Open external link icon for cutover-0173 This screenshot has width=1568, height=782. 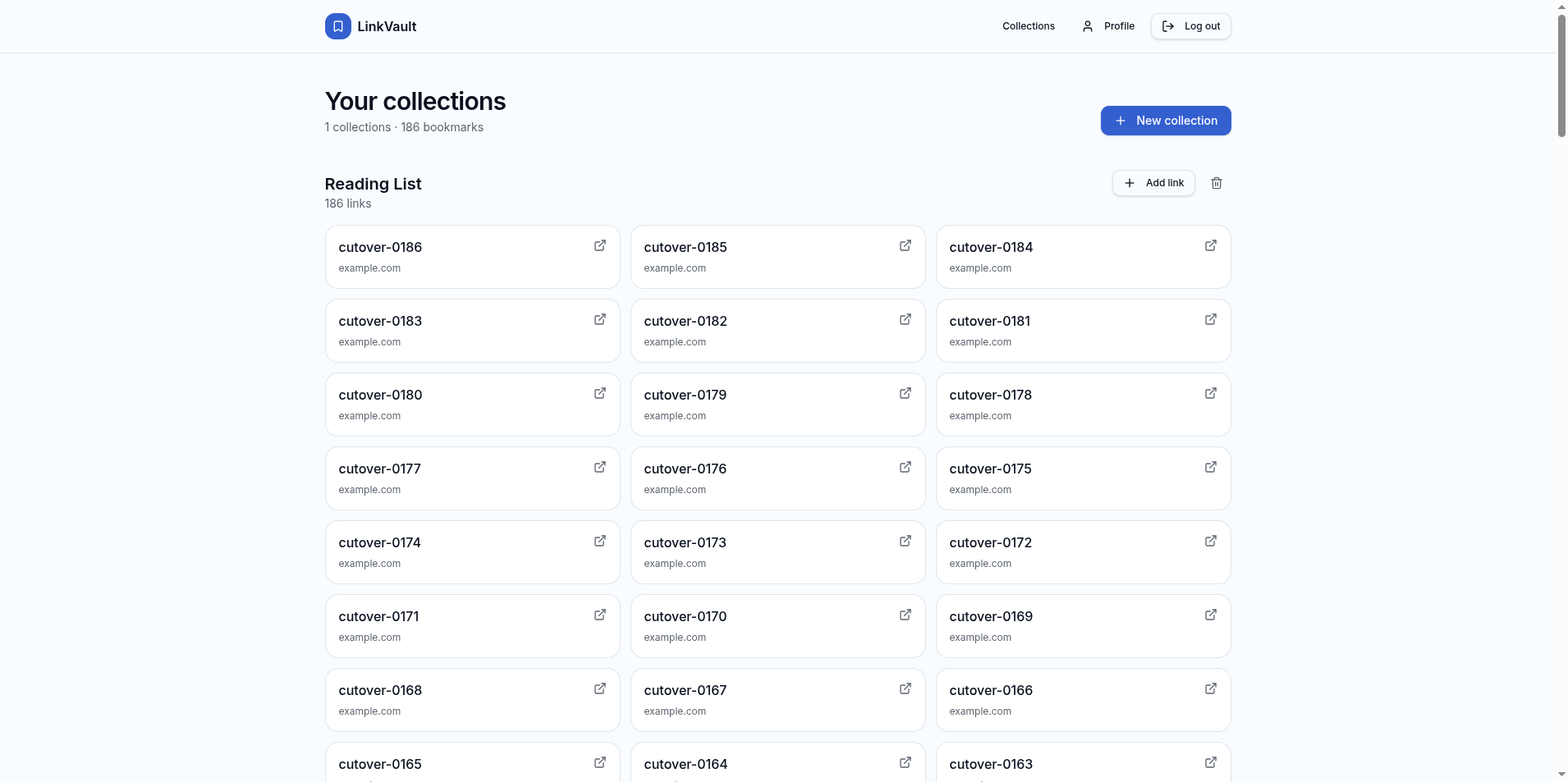pyautogui.click(x=905, y=541)
